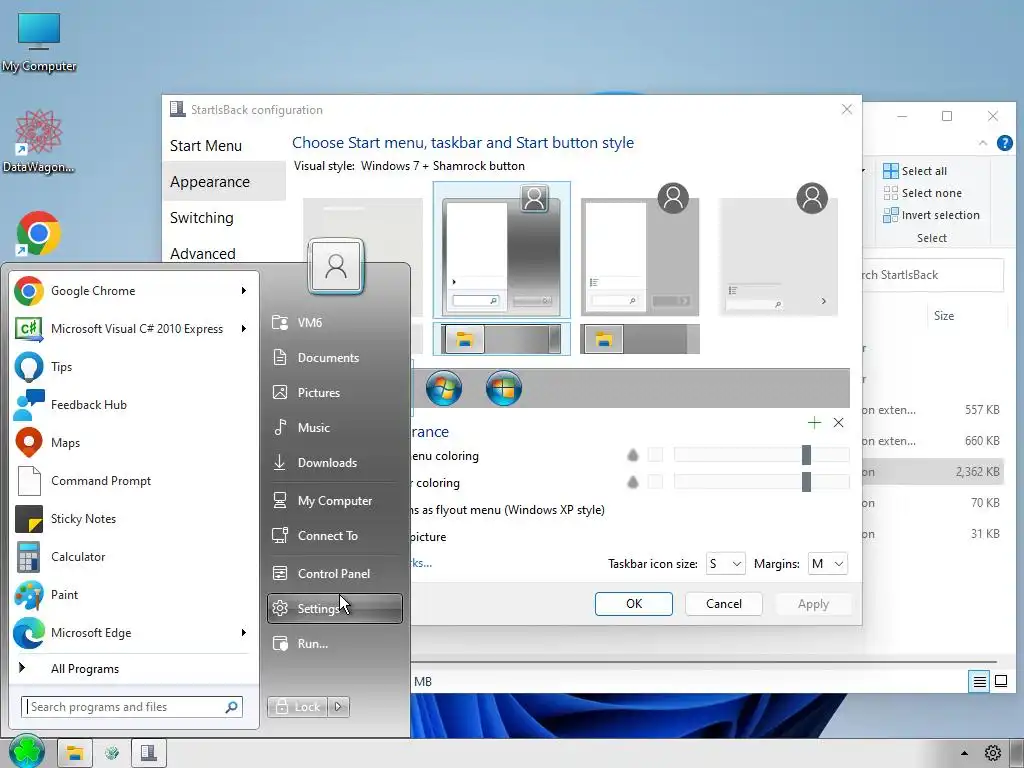
Task: Switch to Switching settings tab
Action: click(224, 217)
